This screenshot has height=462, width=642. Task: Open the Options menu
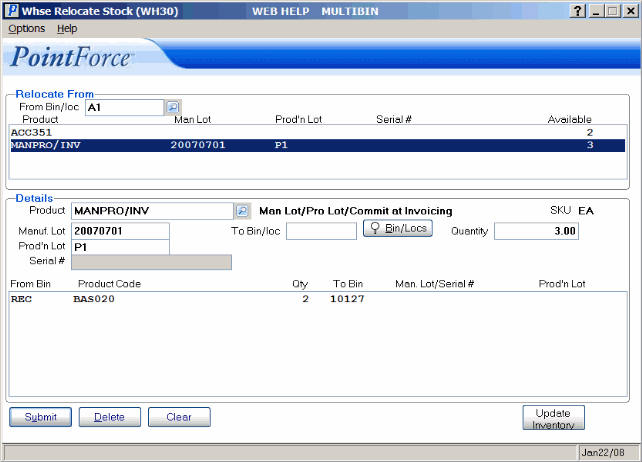coord(27,29)
